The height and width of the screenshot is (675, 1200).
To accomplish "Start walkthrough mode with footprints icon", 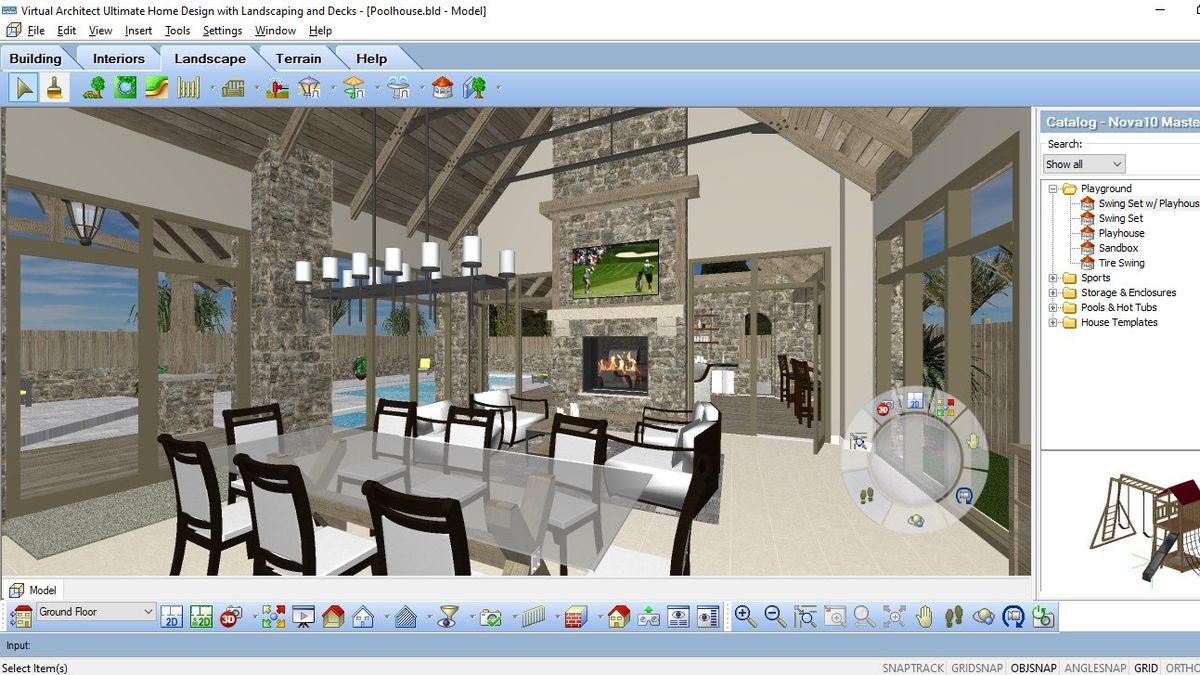I will coord(954,617).
